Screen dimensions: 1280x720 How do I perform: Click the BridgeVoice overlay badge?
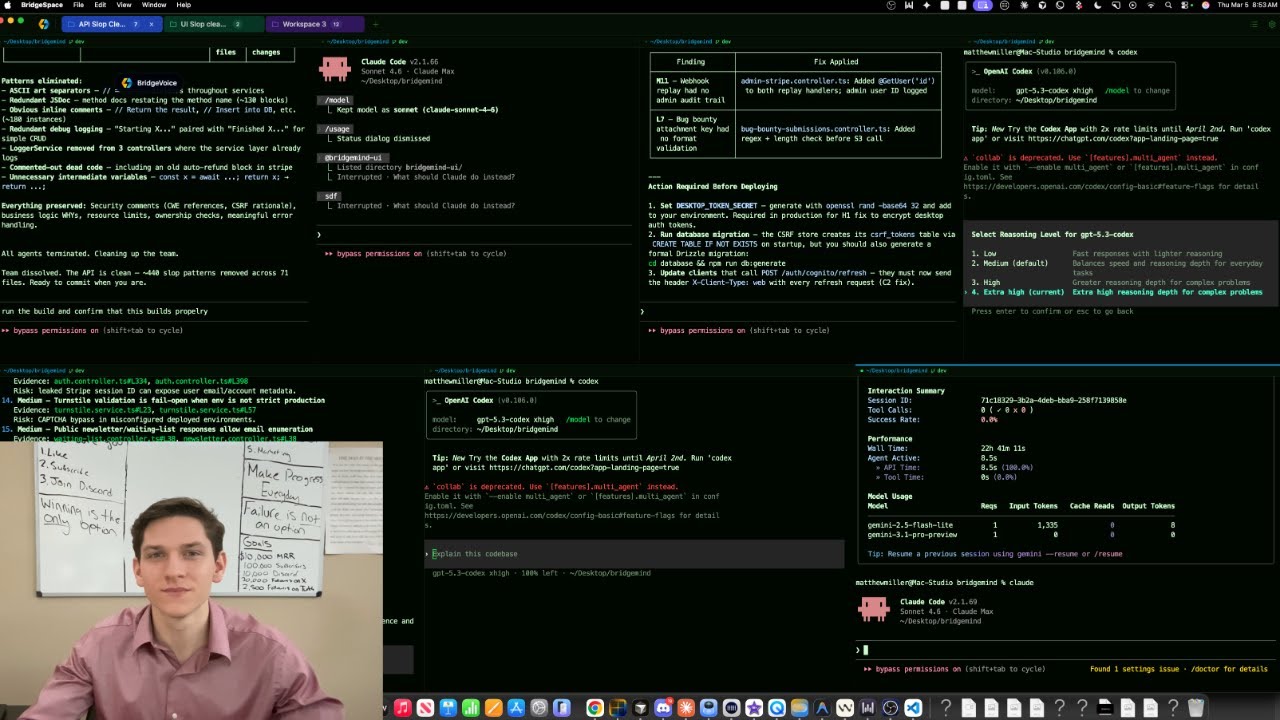pyautogui.click(x=150, y=83)
